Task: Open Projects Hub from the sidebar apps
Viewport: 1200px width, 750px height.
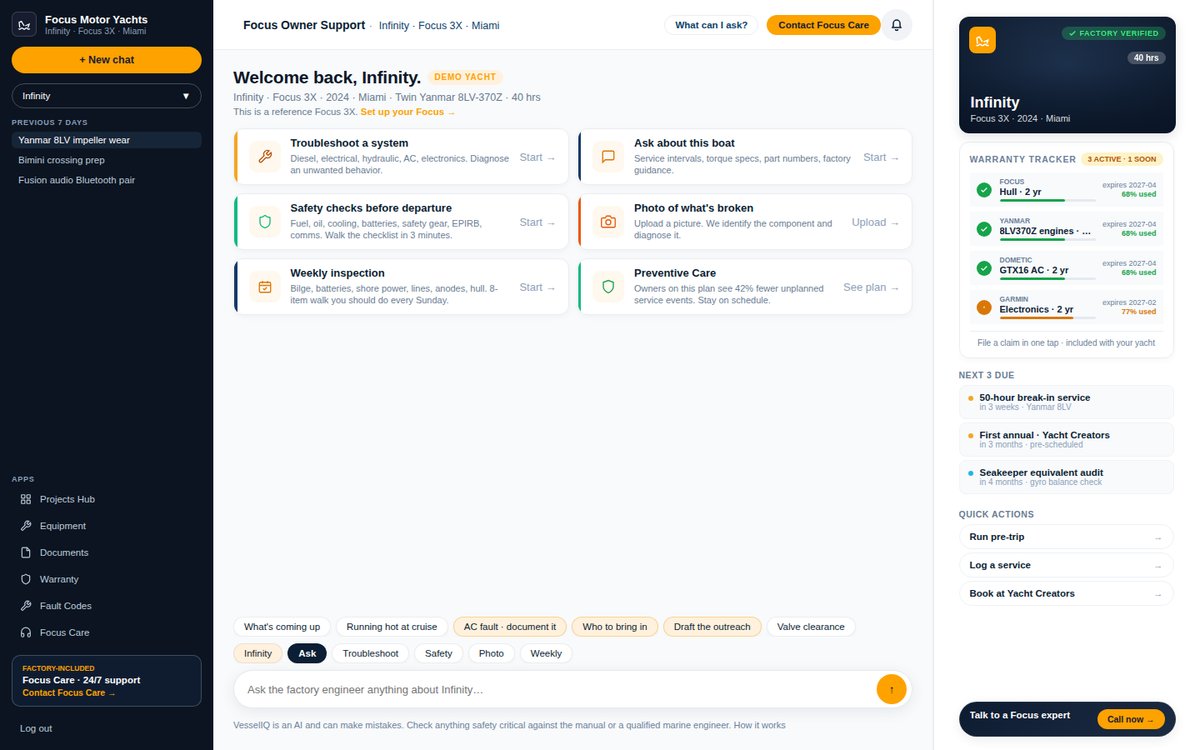Action: (x=106, y=499)
